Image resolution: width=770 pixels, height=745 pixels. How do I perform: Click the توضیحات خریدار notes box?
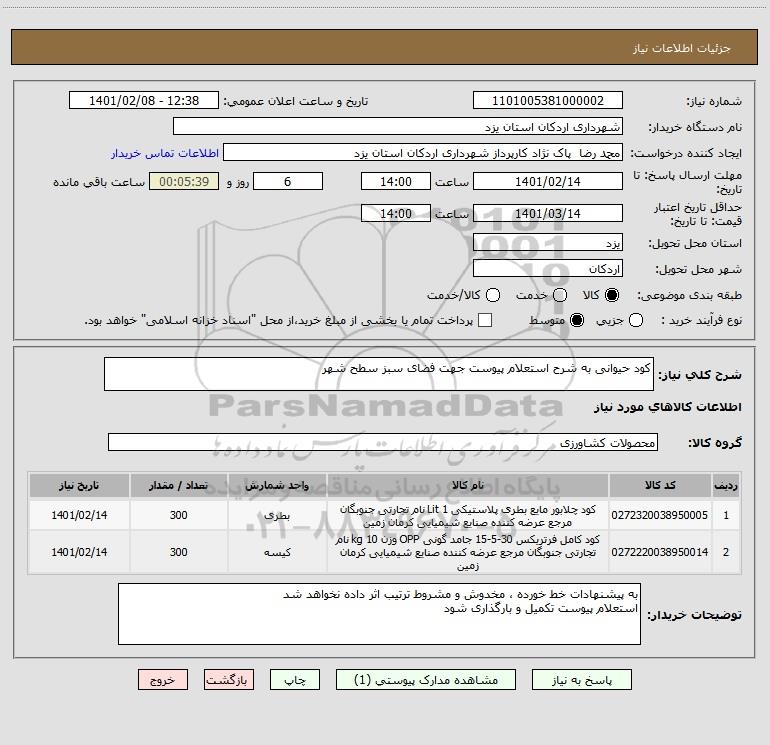point(379,614)
